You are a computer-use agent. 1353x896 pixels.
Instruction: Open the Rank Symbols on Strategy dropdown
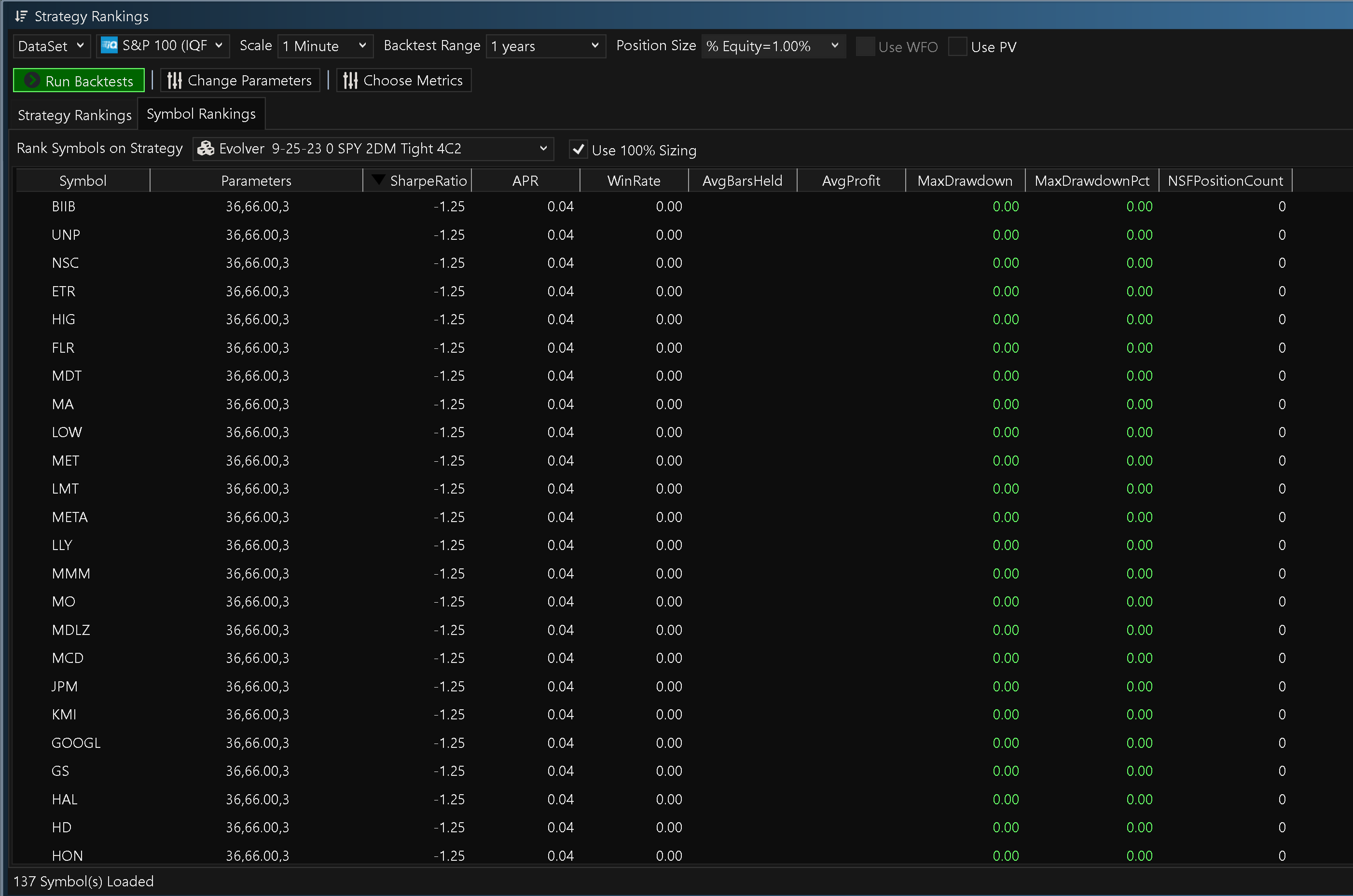click(373, 149)
